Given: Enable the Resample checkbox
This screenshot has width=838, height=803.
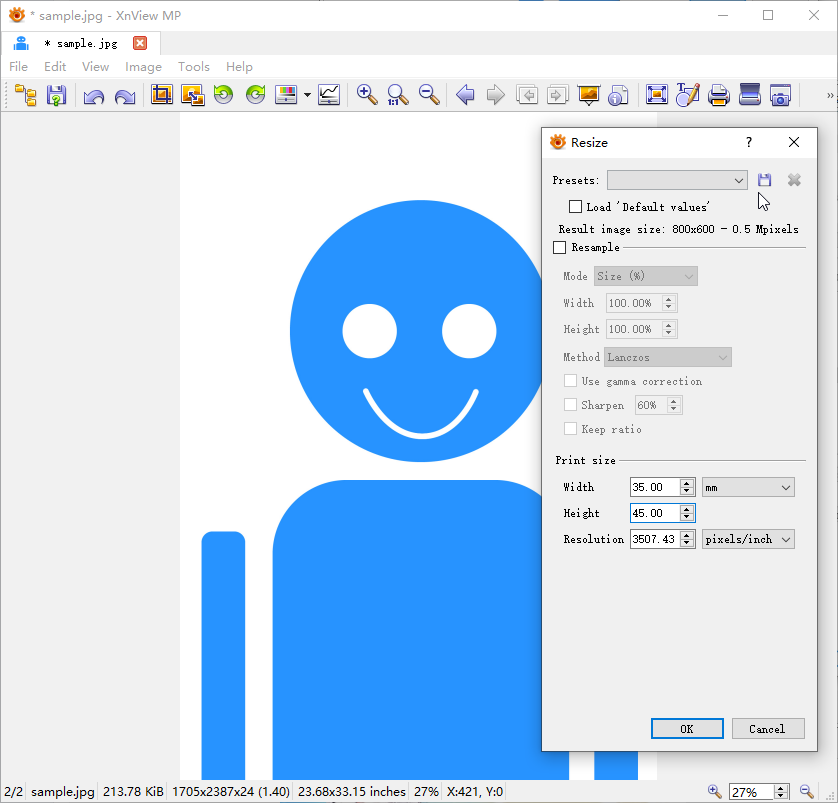Looking at the screenshot, I should click(560, 247).
